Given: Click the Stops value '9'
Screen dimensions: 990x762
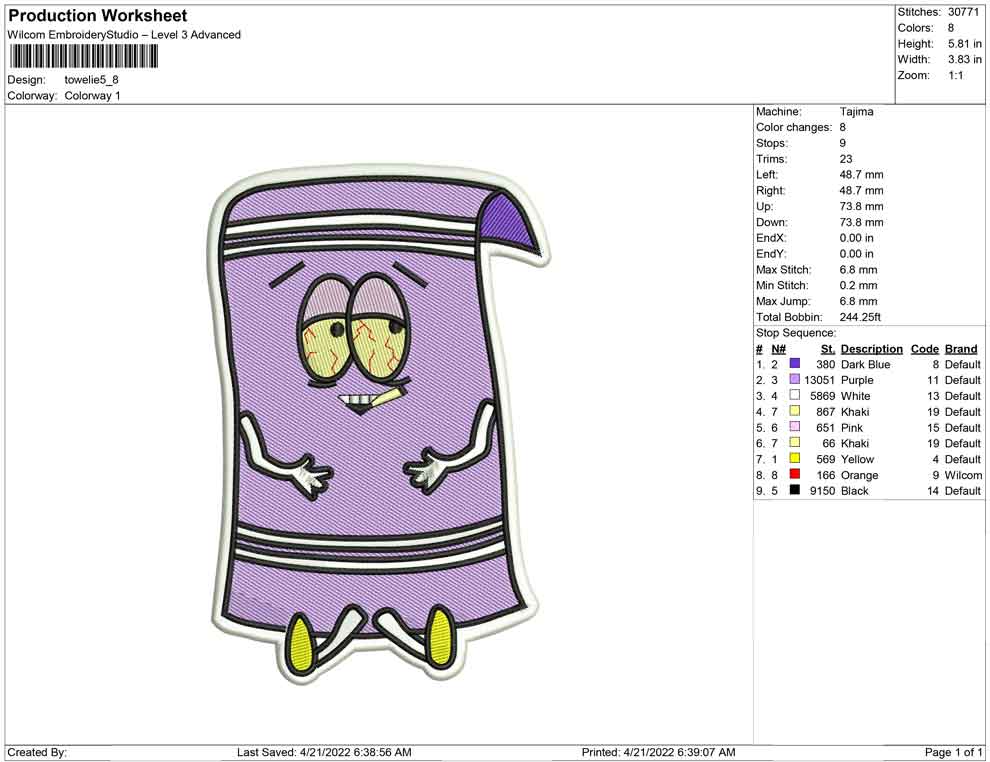Looking at the screenshot, I should (842, 143).
